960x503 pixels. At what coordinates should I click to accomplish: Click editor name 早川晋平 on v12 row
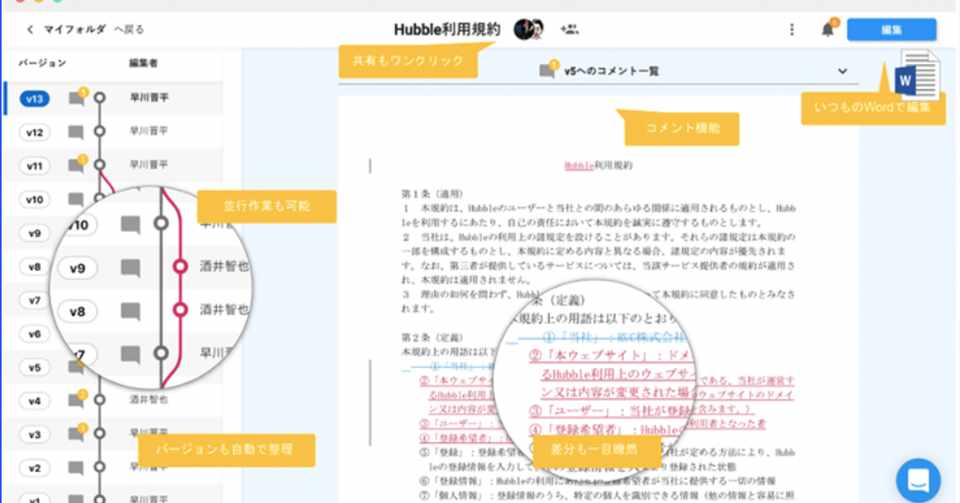(x=149, y=131)
